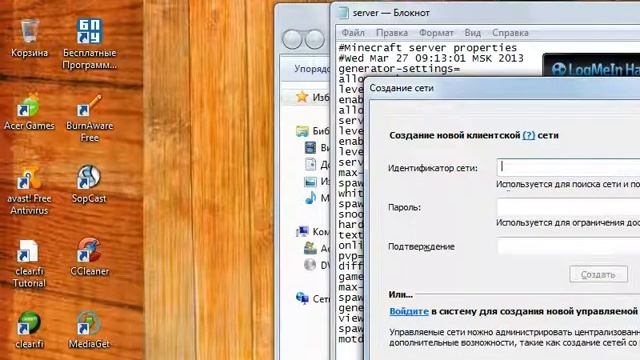640x360 pixels.
Task: Click the (?) help link
Action: pos(529,135)
